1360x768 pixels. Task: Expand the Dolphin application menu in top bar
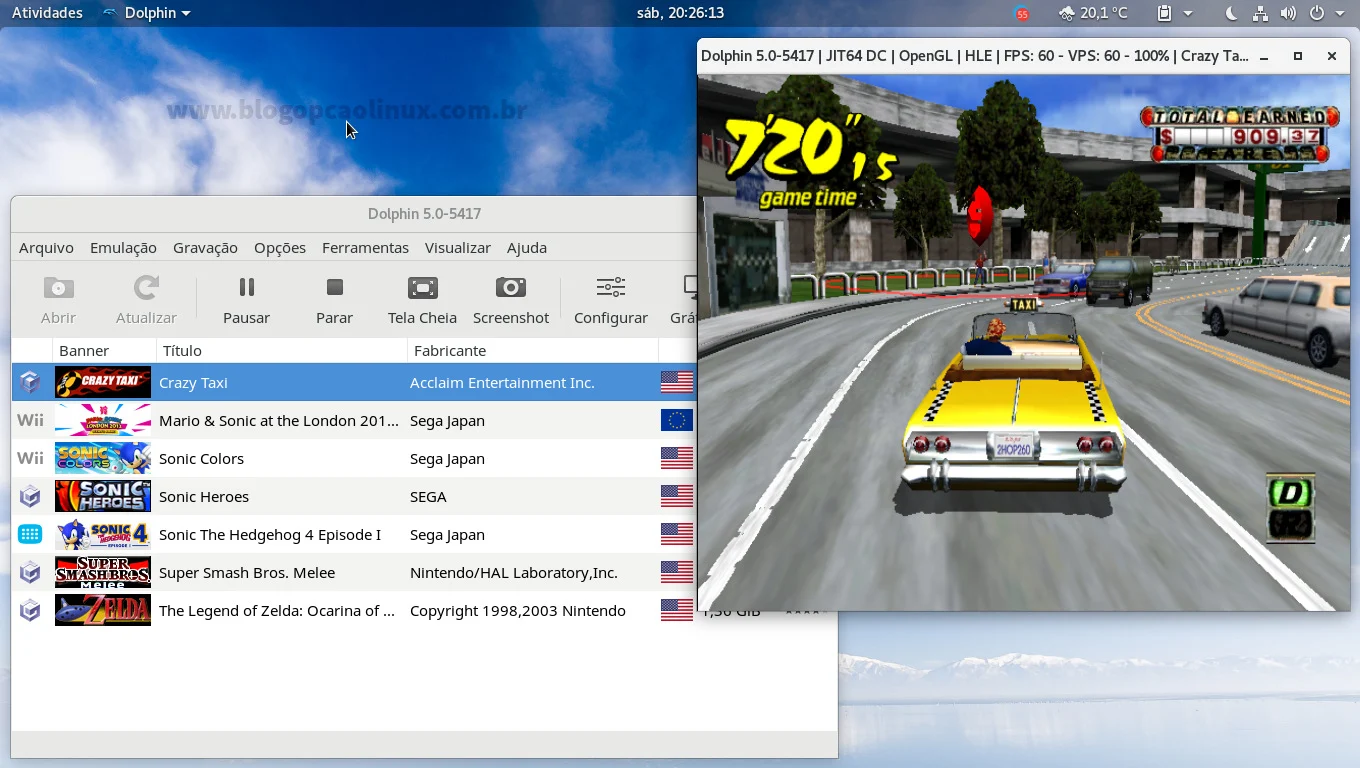tap(146, 13)
